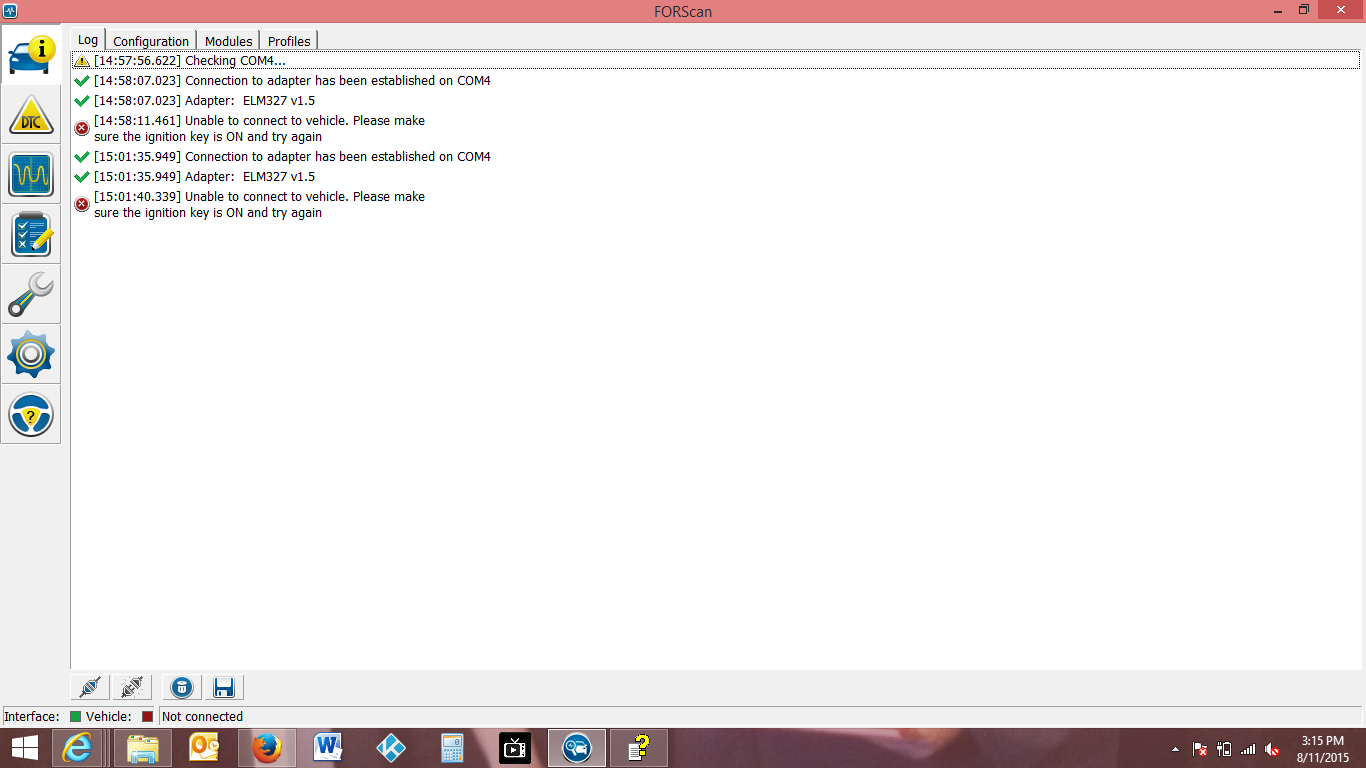Save the log with the floppy disk icon

pyautogui.click(x=223, y=687)
